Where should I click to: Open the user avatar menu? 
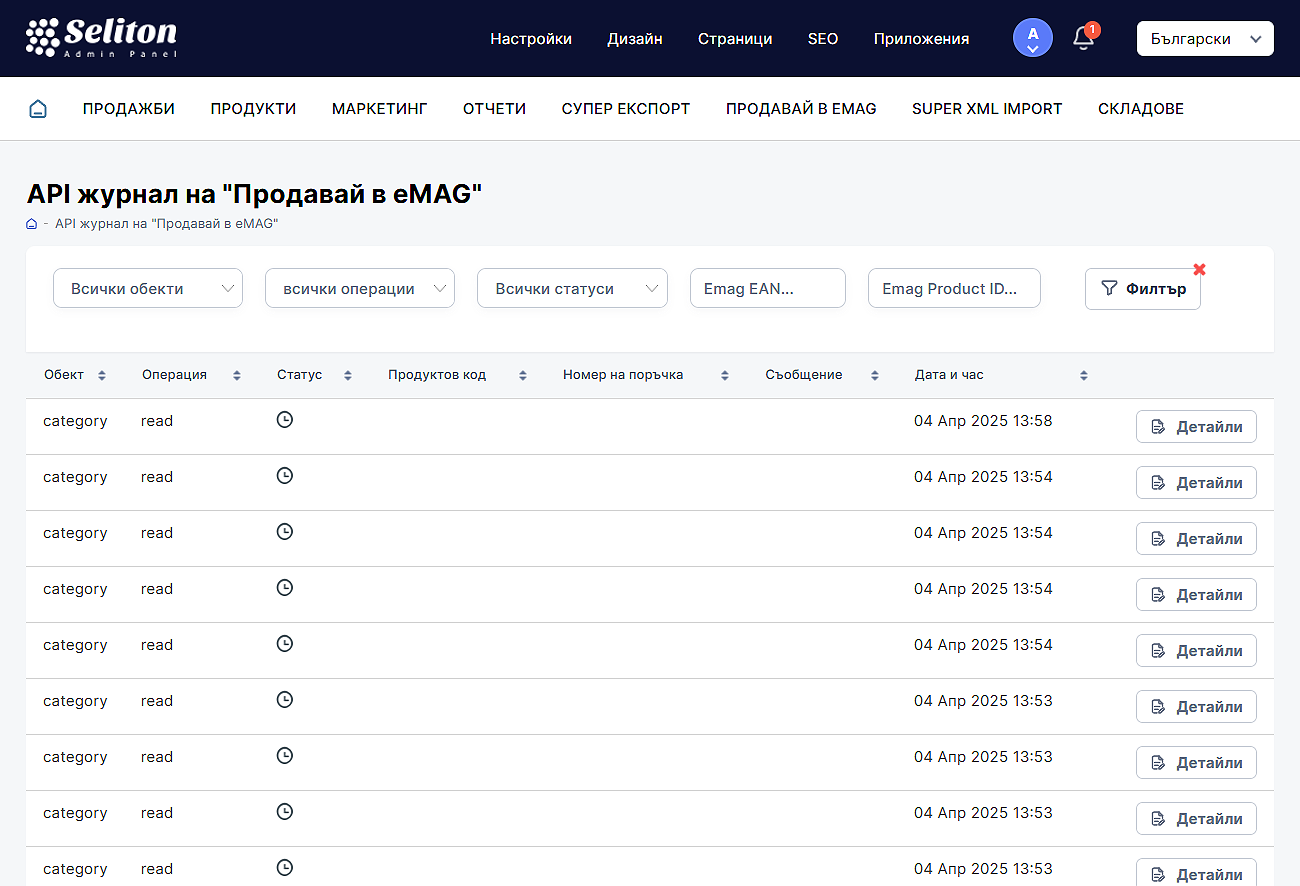[1032, 37]
